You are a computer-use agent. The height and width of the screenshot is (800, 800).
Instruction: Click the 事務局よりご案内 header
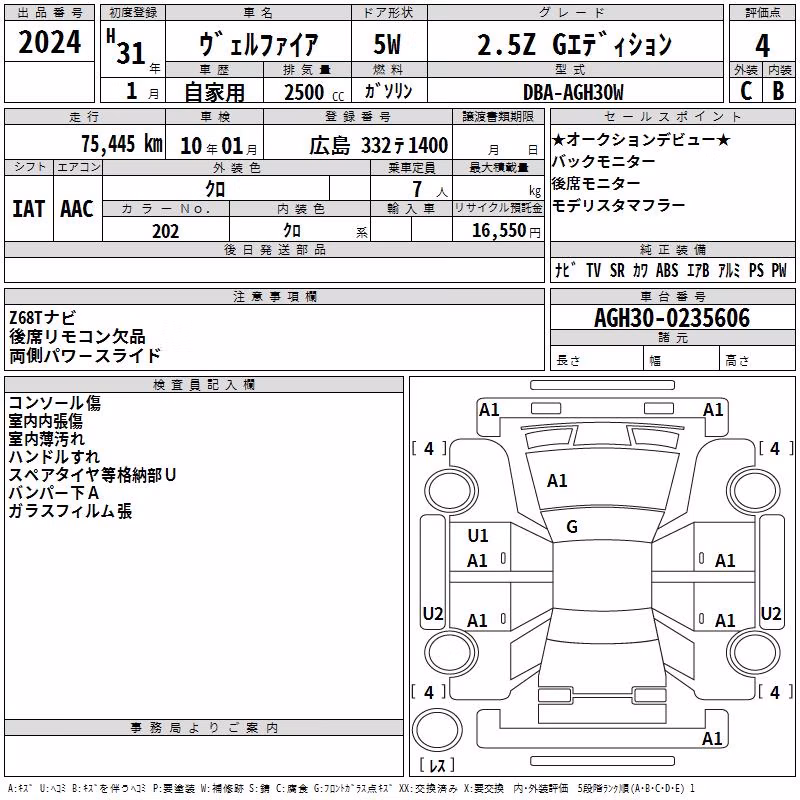pos(204,728)
